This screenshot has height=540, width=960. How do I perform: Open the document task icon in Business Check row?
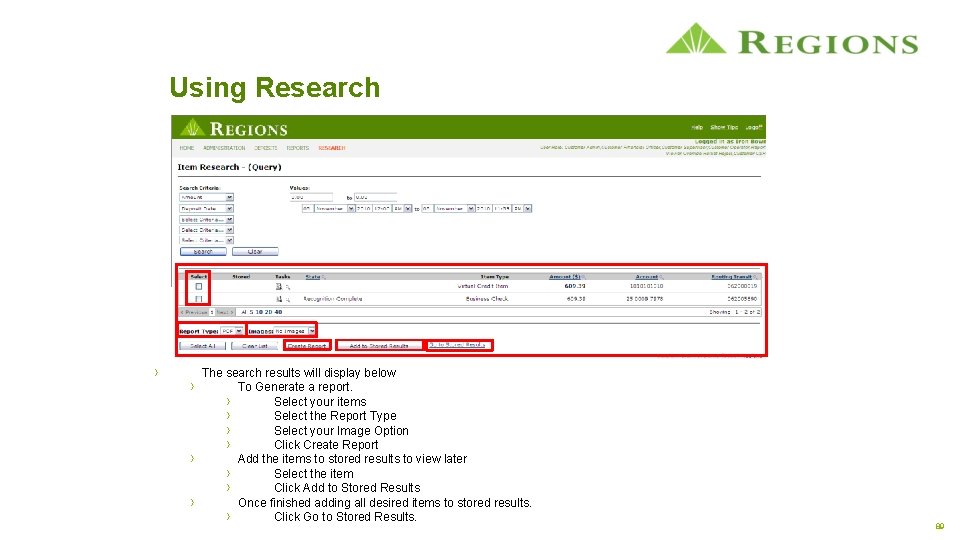[279, 299]
